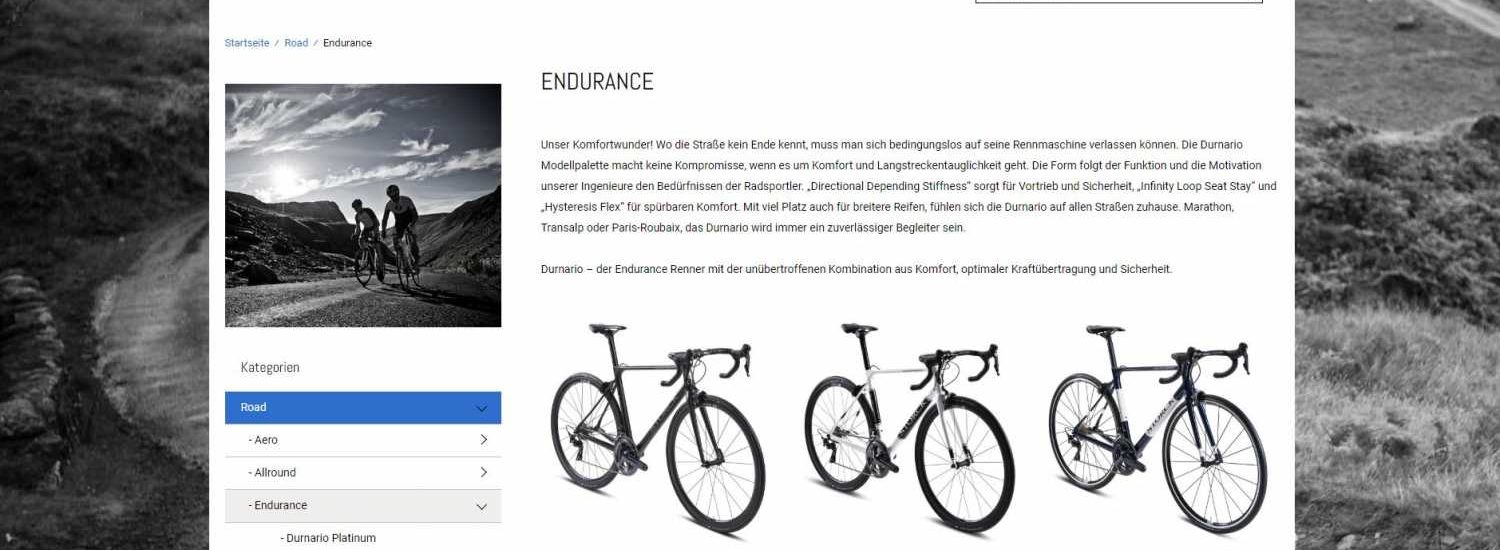Open the Allround category item
The image size is (1500, 550).
[363, 473]
